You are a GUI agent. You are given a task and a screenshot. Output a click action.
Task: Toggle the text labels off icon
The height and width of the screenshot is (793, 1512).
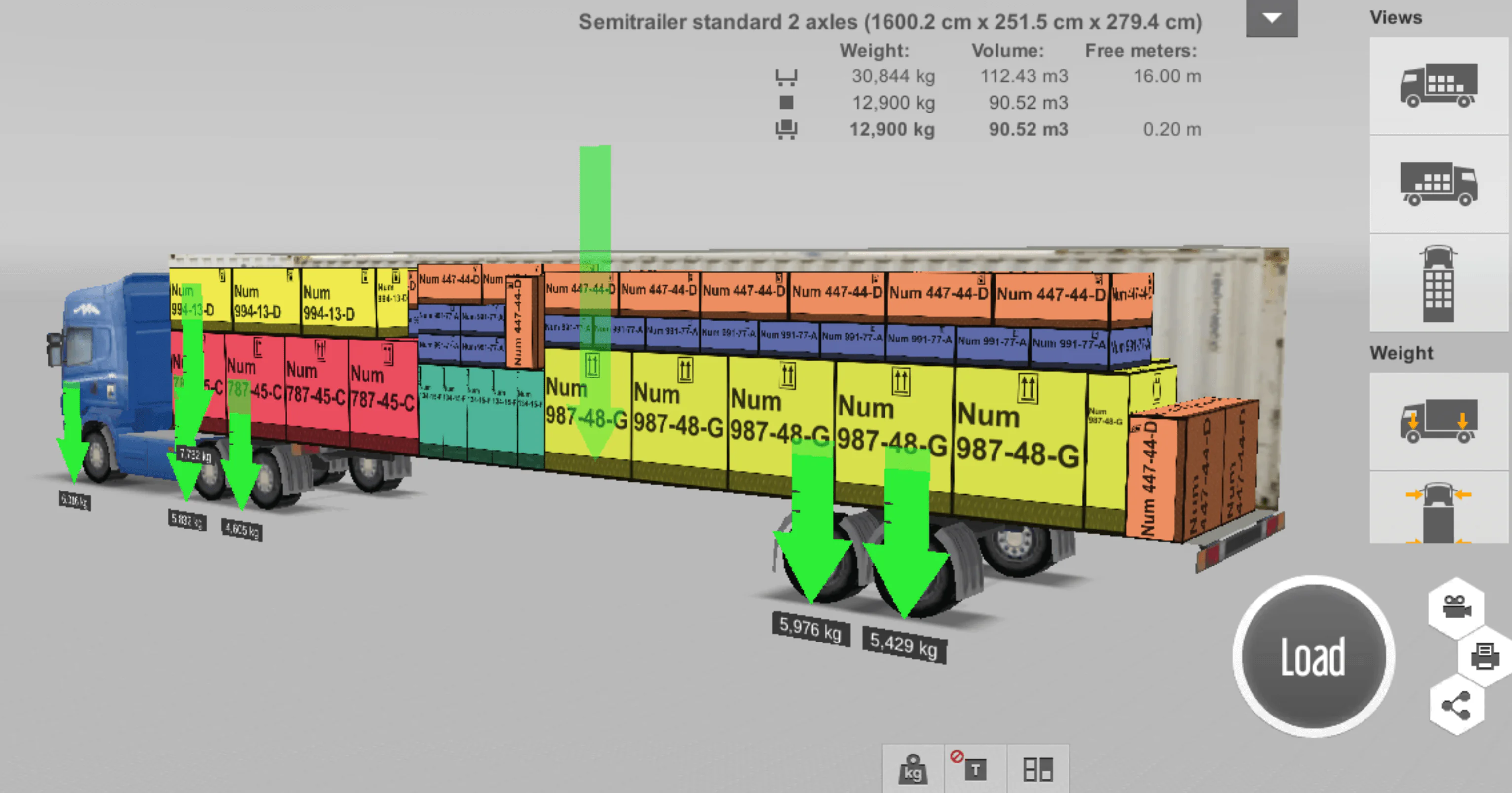pyautogui.click(x=975, y=769)
